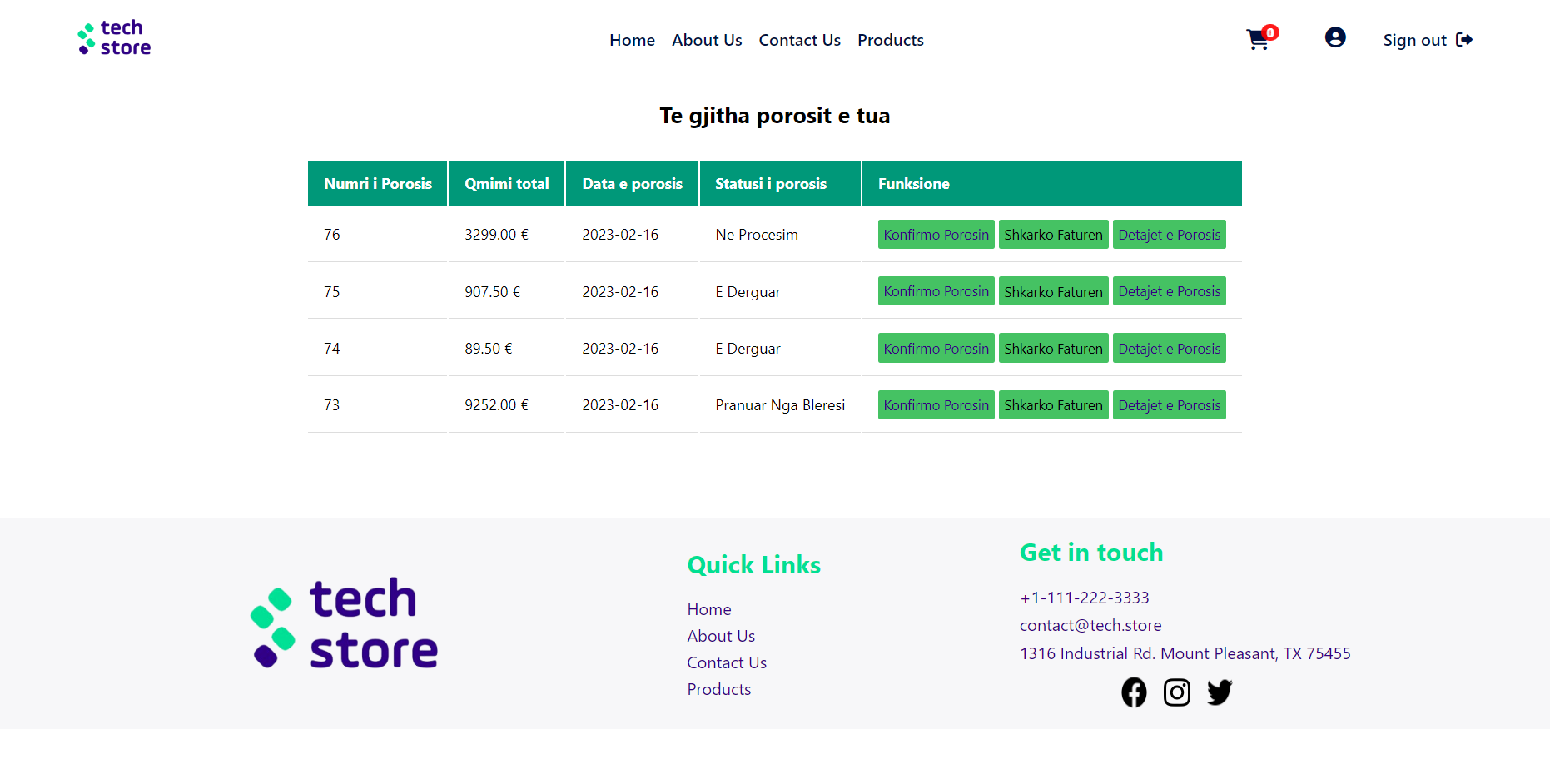Click About Us under Quick Links
The width and height of the screenshot is (1550, 784).
coord(721,636)
